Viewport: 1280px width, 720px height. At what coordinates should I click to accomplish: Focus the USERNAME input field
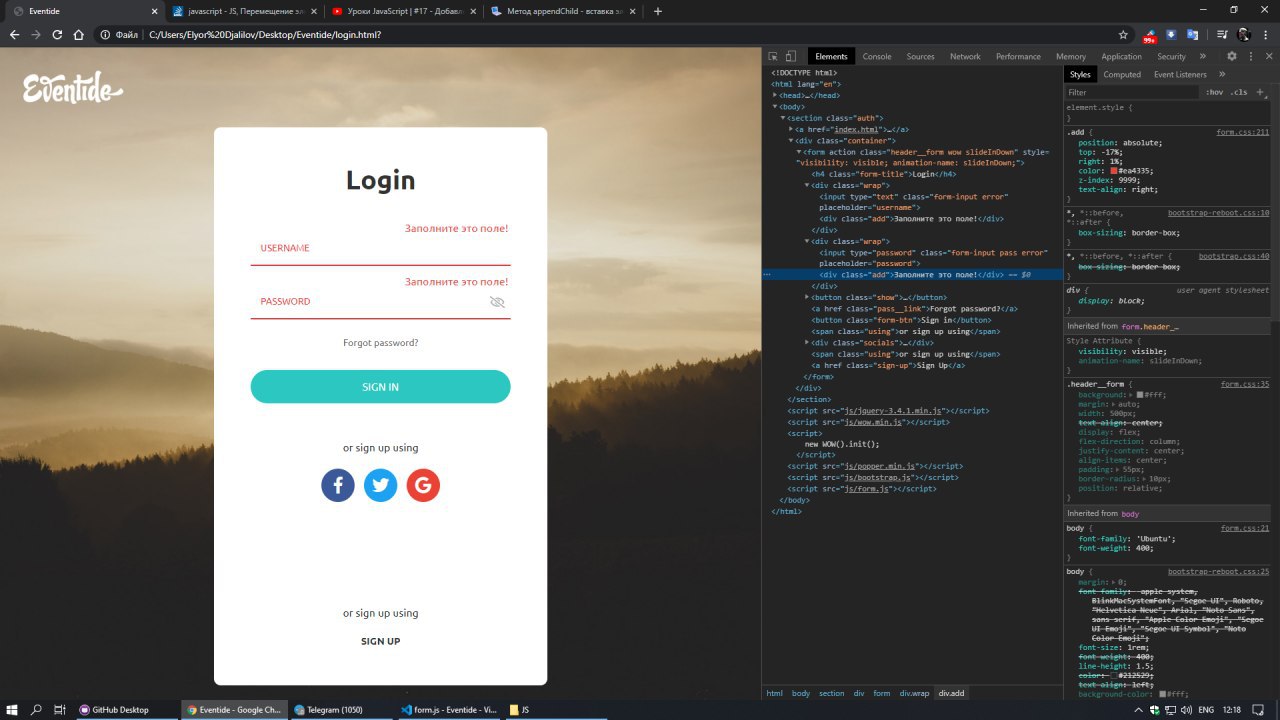[x=380, y=248]
